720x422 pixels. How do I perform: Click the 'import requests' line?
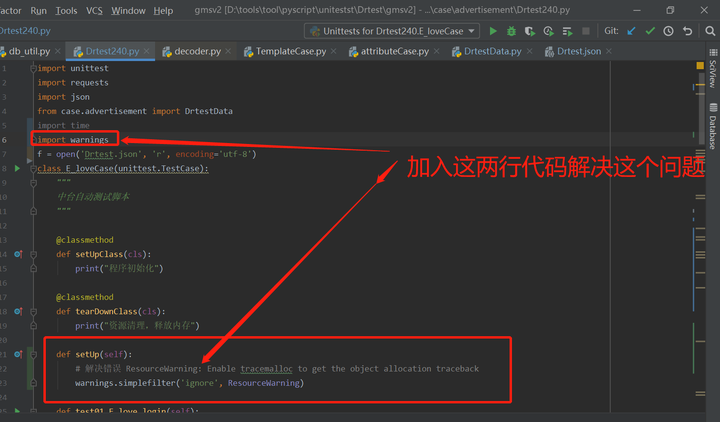(x=73, y=83)
